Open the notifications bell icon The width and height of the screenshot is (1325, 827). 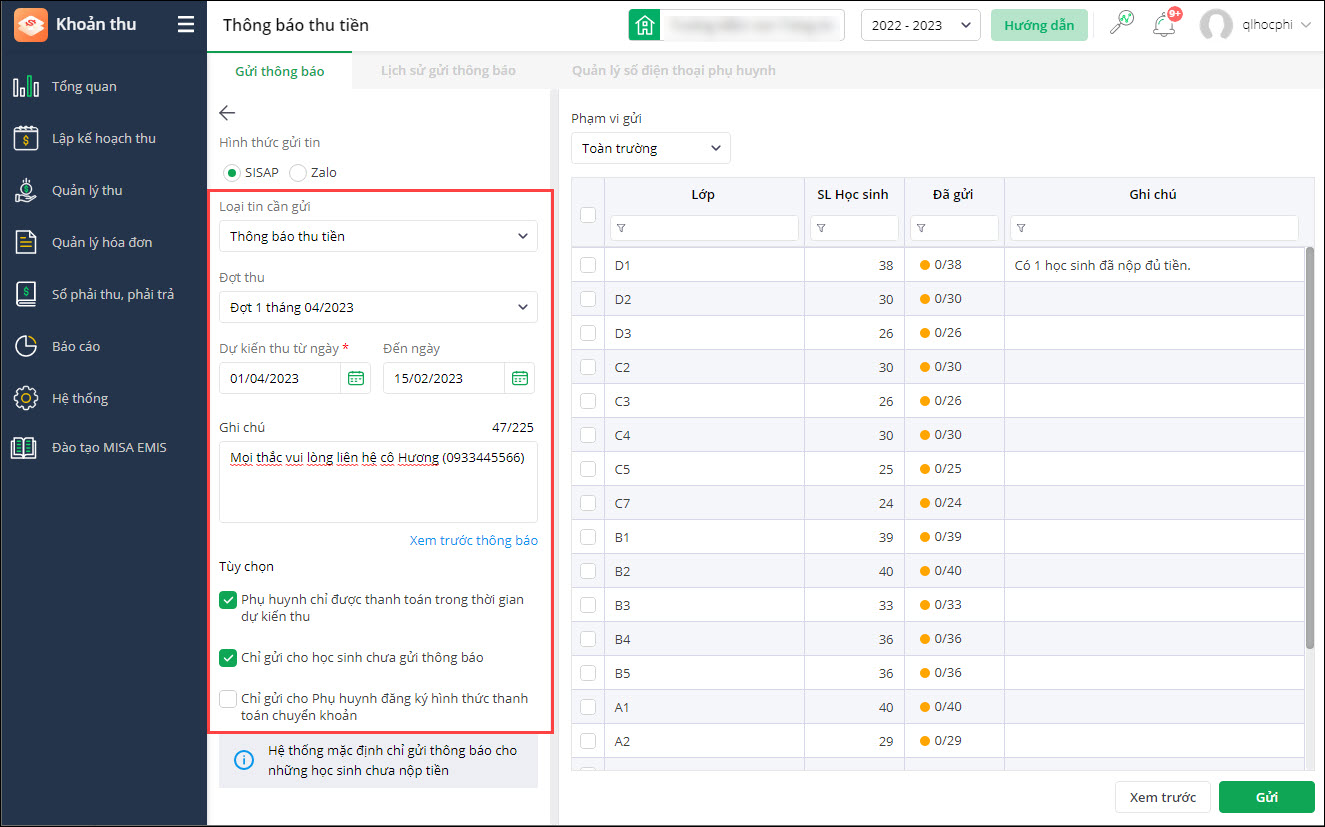click(x=1164, y=25)
